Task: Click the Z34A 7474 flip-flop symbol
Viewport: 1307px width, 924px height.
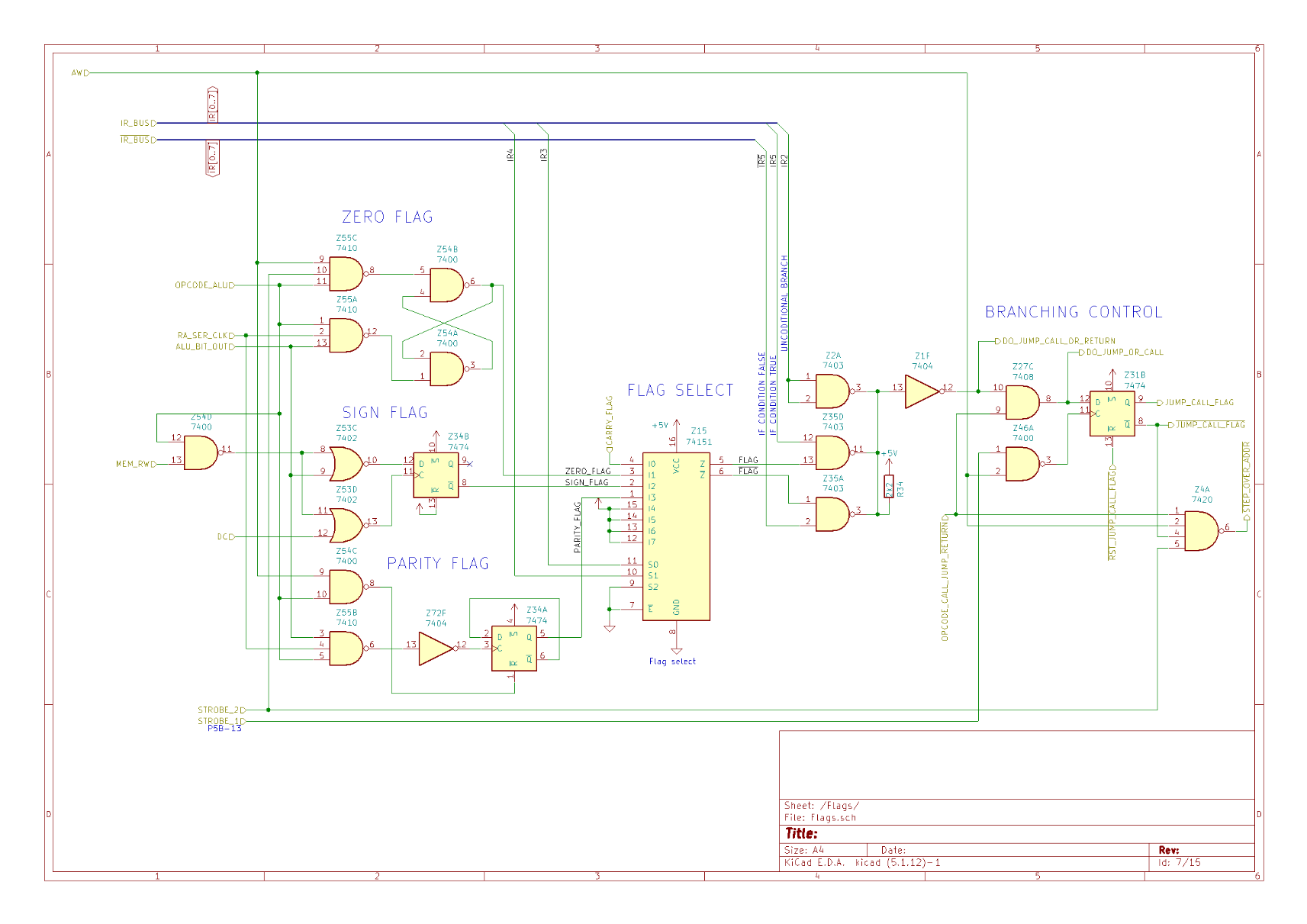Action: click(513, 649)
